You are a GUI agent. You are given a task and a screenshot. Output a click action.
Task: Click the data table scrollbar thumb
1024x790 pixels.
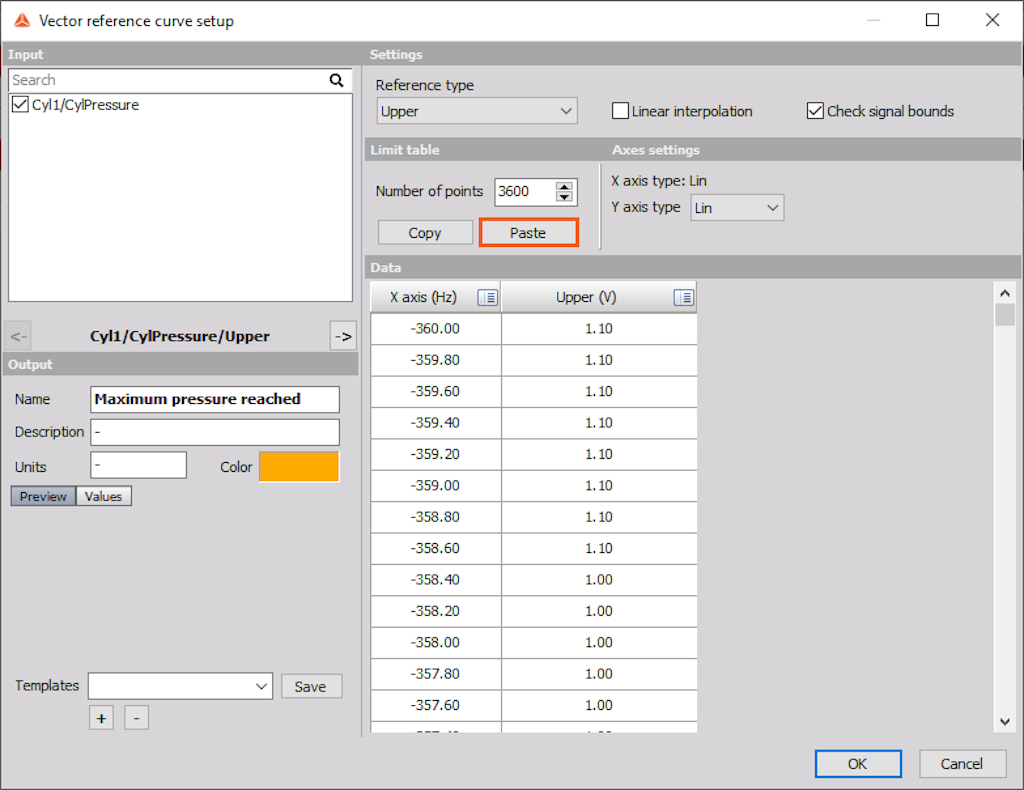[x=1004, y=315]
